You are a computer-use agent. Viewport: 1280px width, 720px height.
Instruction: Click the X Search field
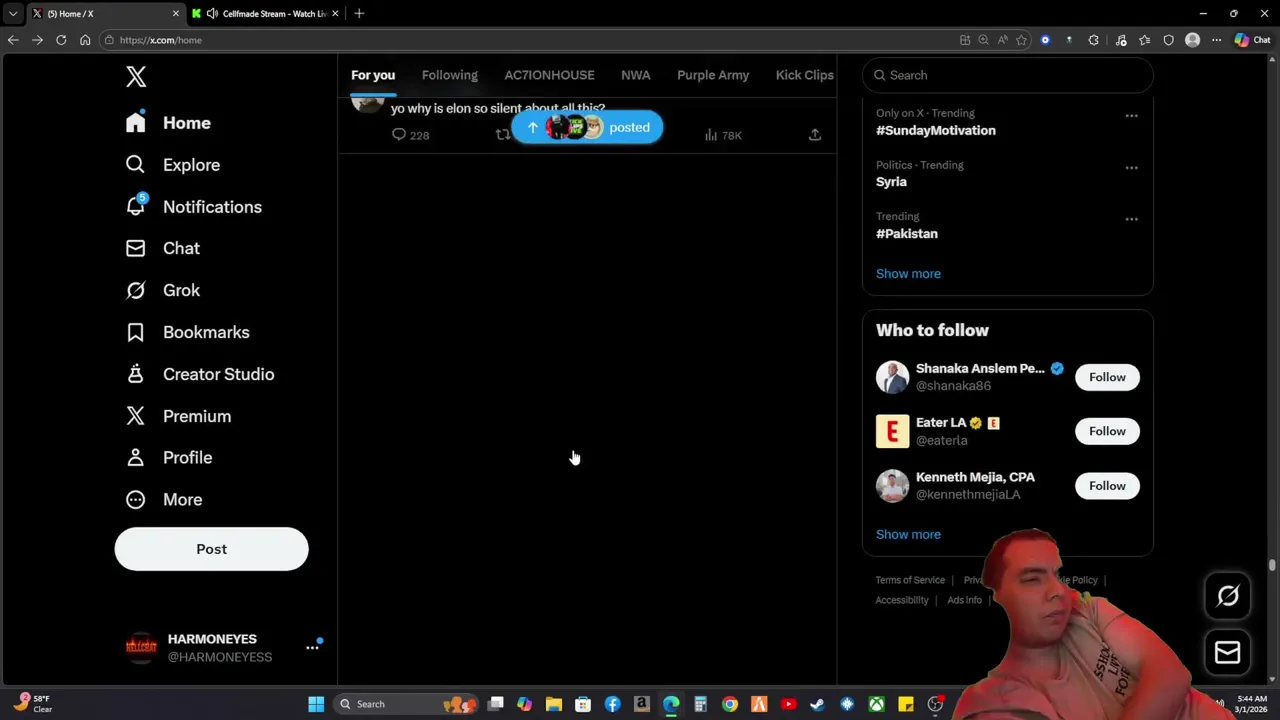tap(1007, 75)
